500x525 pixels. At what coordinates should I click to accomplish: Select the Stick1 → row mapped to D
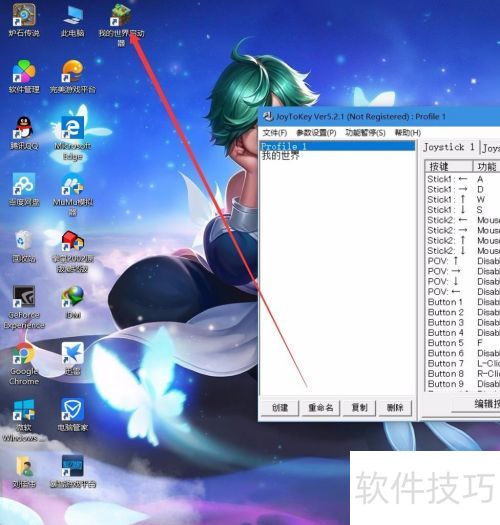click(x=463, y=190)
